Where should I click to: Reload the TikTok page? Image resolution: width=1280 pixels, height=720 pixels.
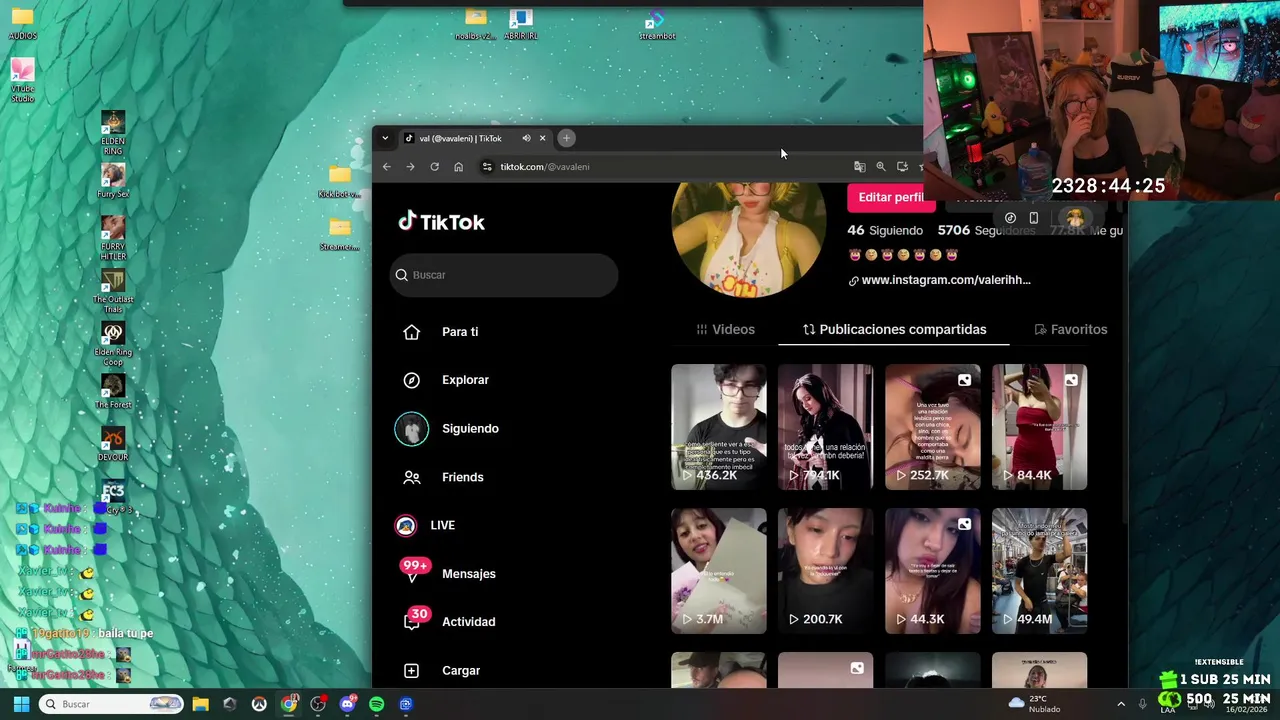pos(434,167)
